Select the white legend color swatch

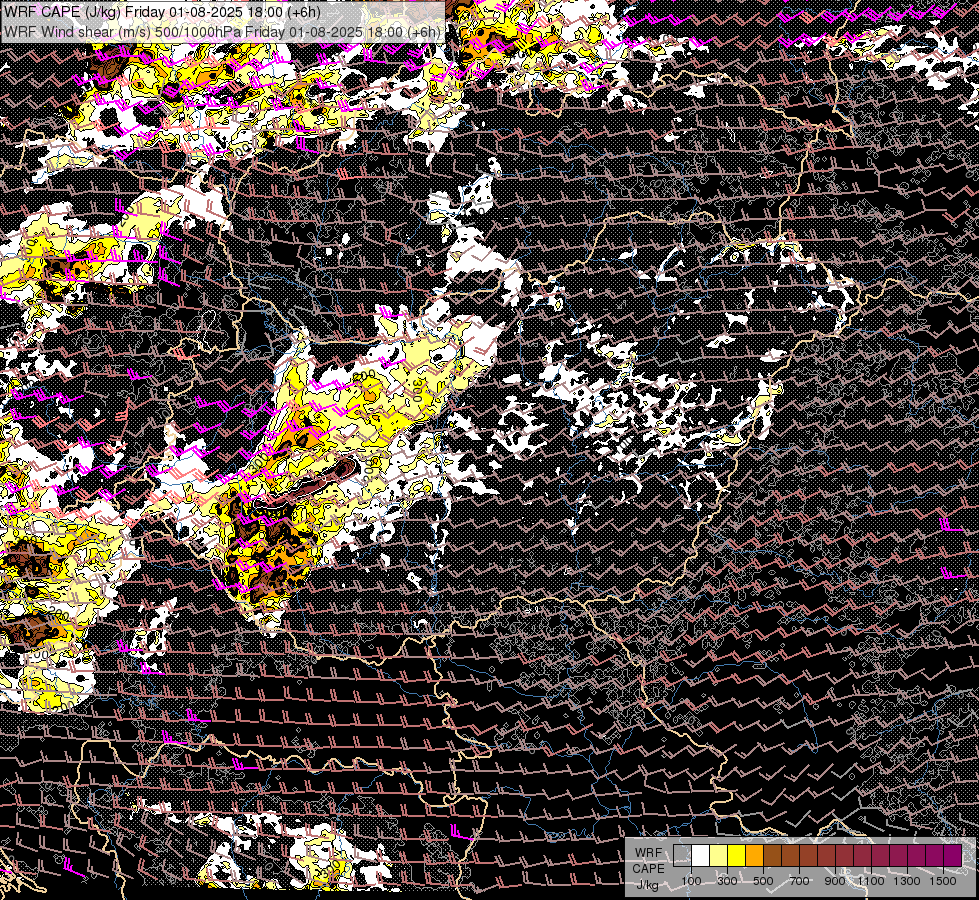pos(701,855)
